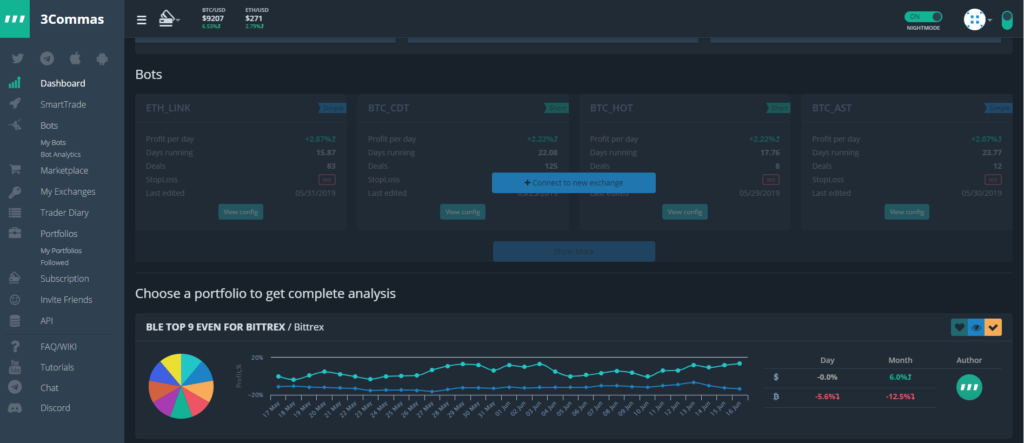1024x443 pixels.
Task: Click the BTC/USD price ticker
Action: pyautogui.click(x=213, y=19)
